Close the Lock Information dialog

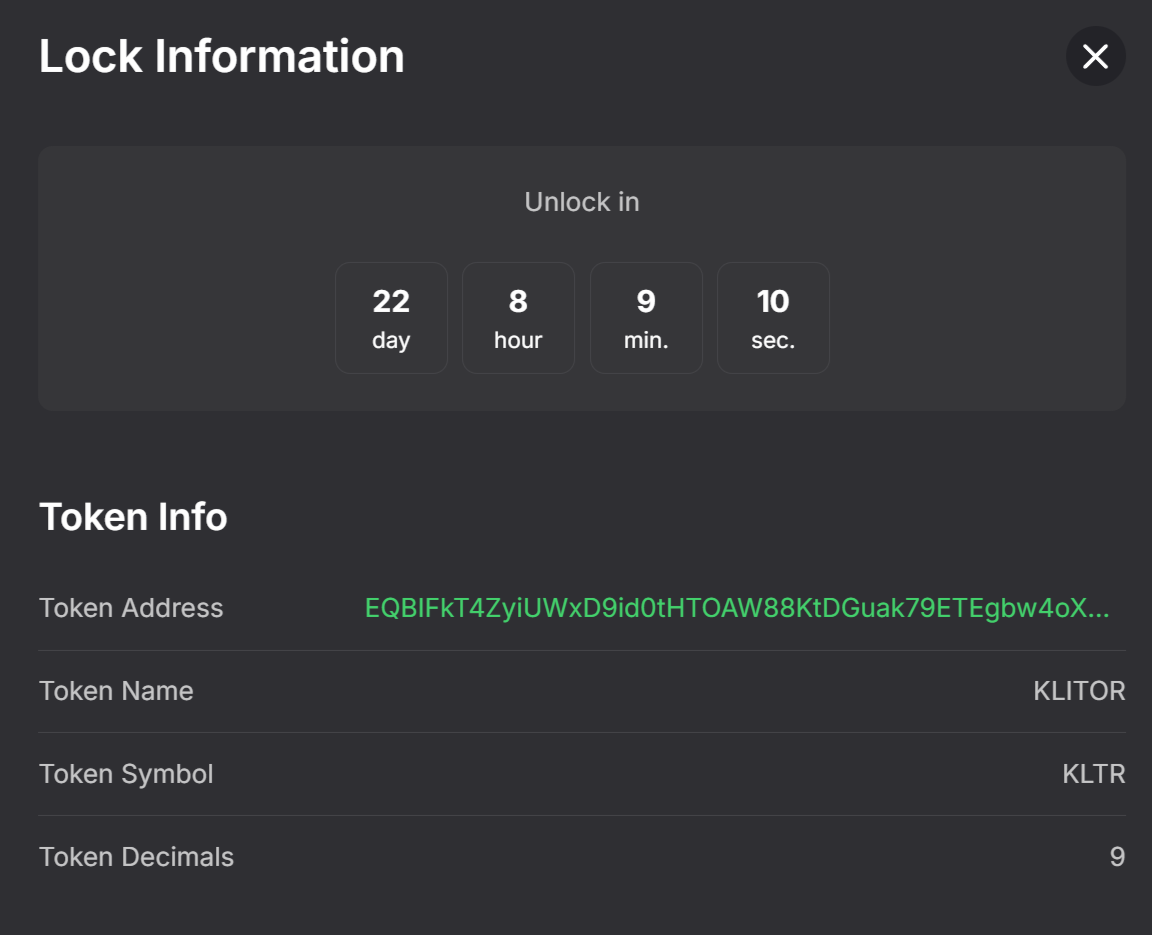pos(1095,56)
